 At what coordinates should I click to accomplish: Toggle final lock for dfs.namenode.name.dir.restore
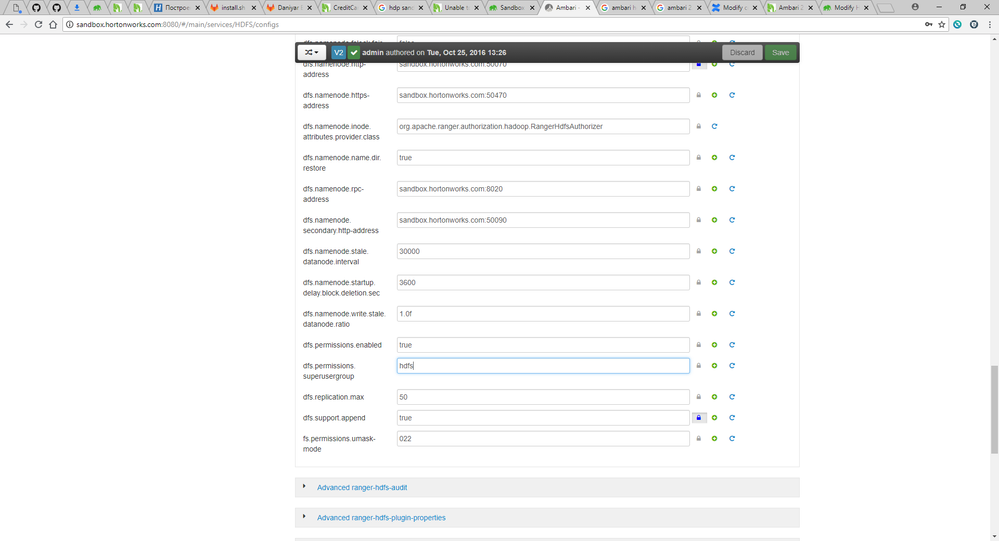click(x=698, y=157)
